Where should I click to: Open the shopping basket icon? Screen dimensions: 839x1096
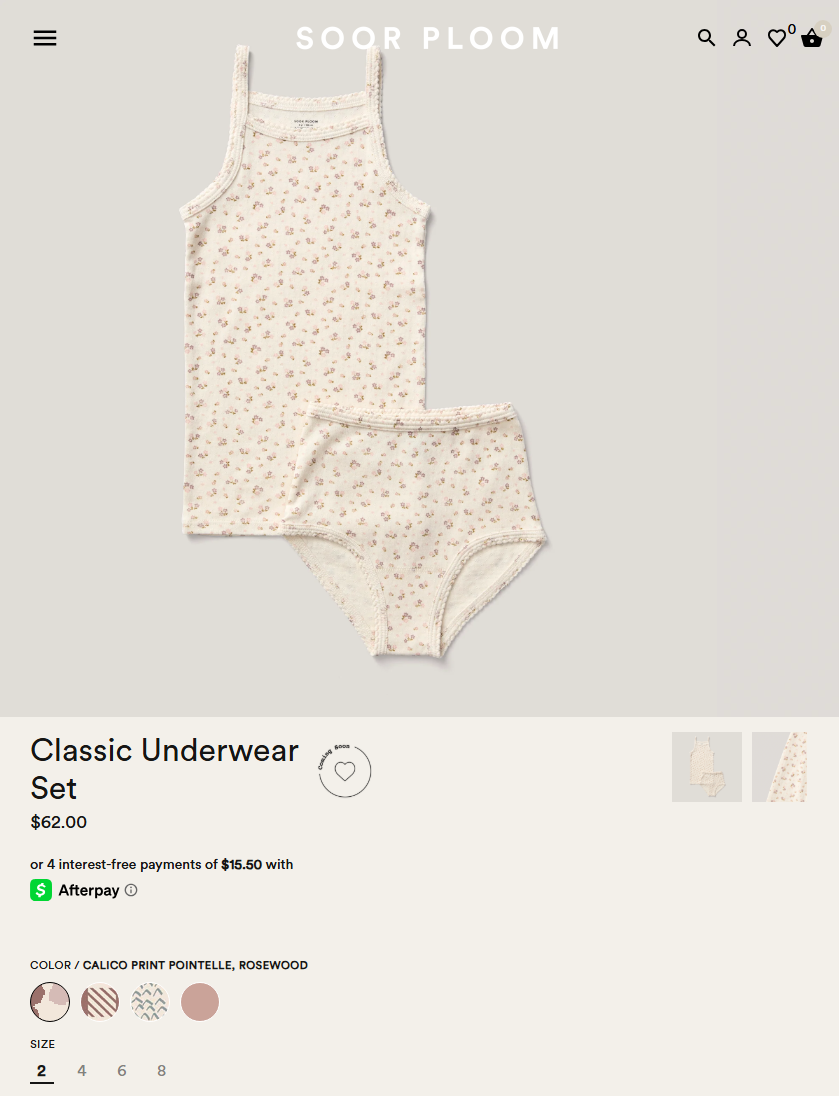click(812, 38)
